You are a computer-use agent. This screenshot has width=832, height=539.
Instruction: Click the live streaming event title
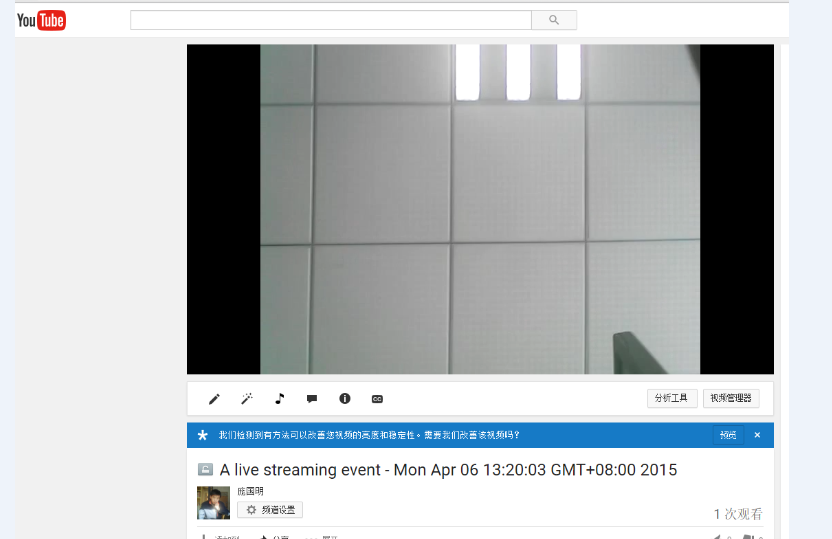448,470
